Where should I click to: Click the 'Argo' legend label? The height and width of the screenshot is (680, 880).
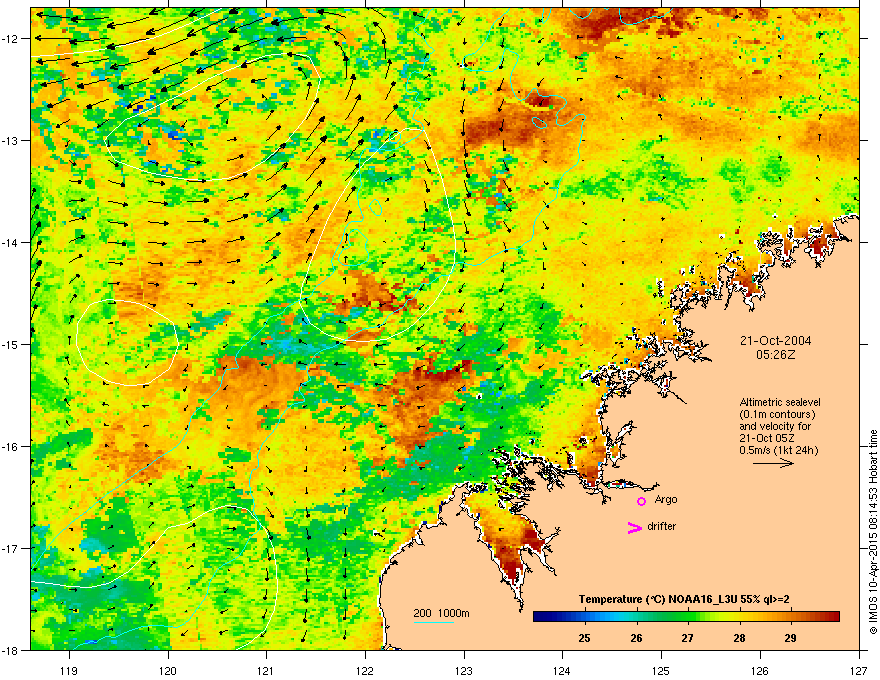(666, 500)
